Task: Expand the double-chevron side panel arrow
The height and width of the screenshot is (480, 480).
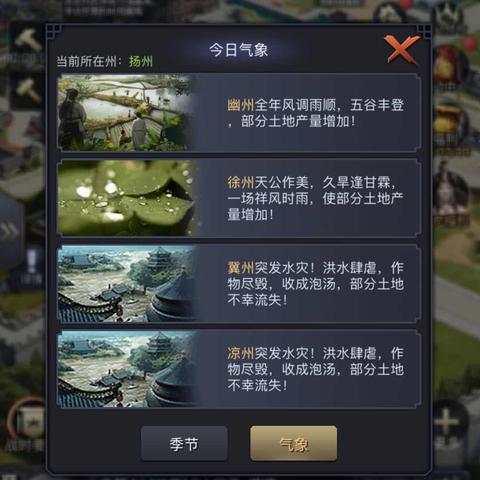Action: pos(9,231)
